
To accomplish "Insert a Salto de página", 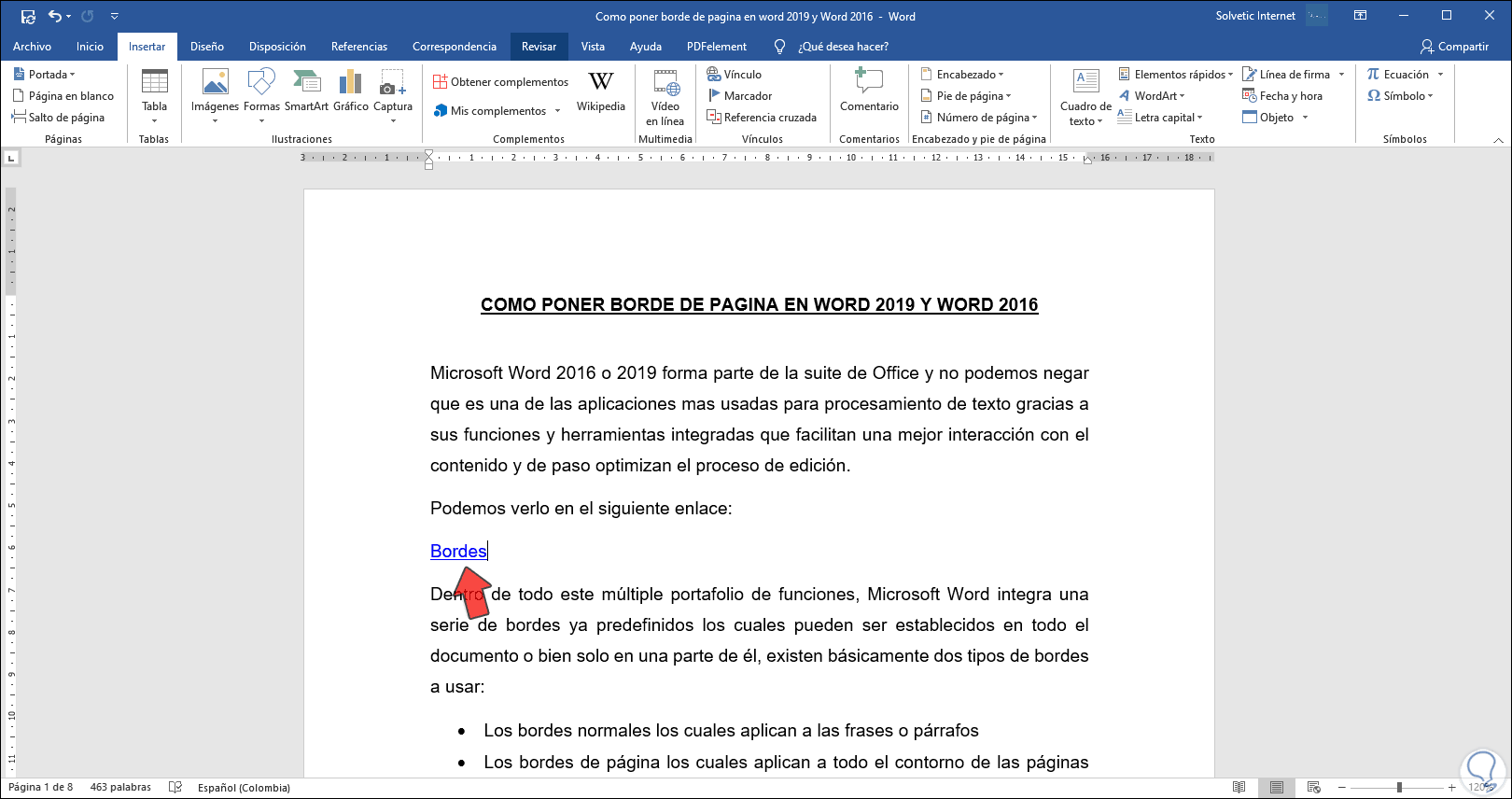I will tap(59, 118).
